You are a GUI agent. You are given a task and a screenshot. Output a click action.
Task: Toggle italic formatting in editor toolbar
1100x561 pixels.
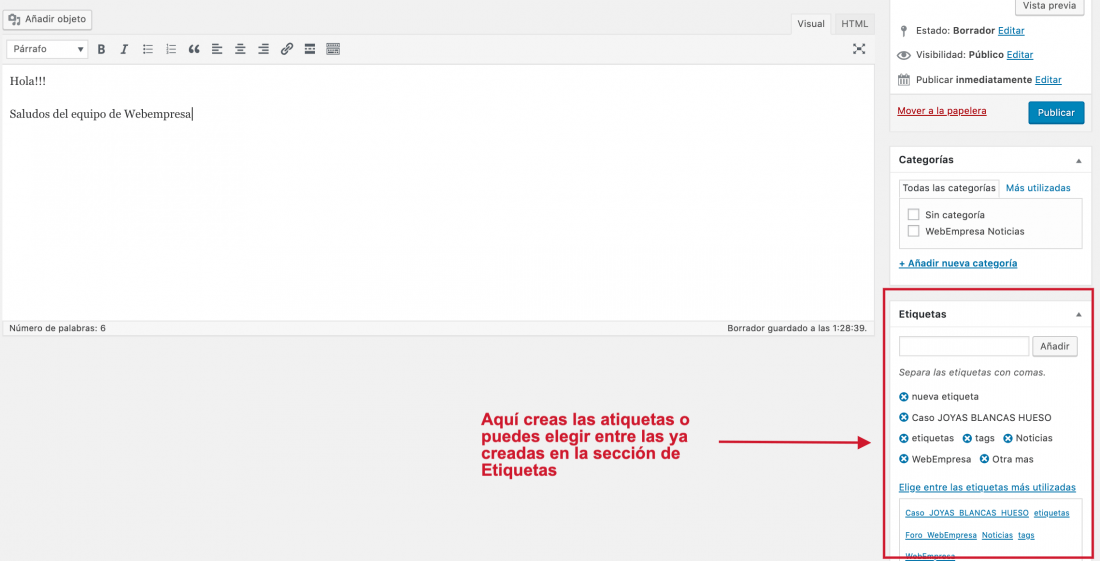coord(124,49)
